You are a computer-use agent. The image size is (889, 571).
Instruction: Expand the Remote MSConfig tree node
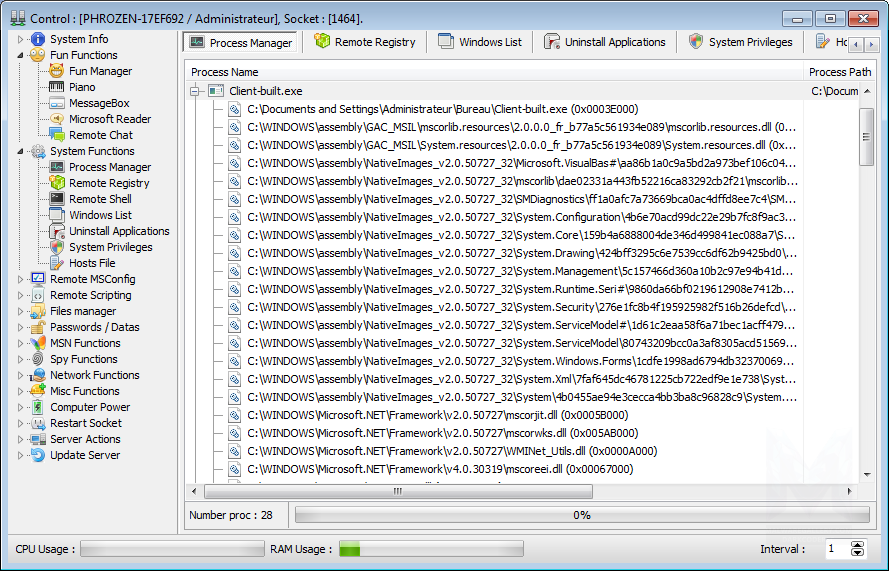coord(20,279)
